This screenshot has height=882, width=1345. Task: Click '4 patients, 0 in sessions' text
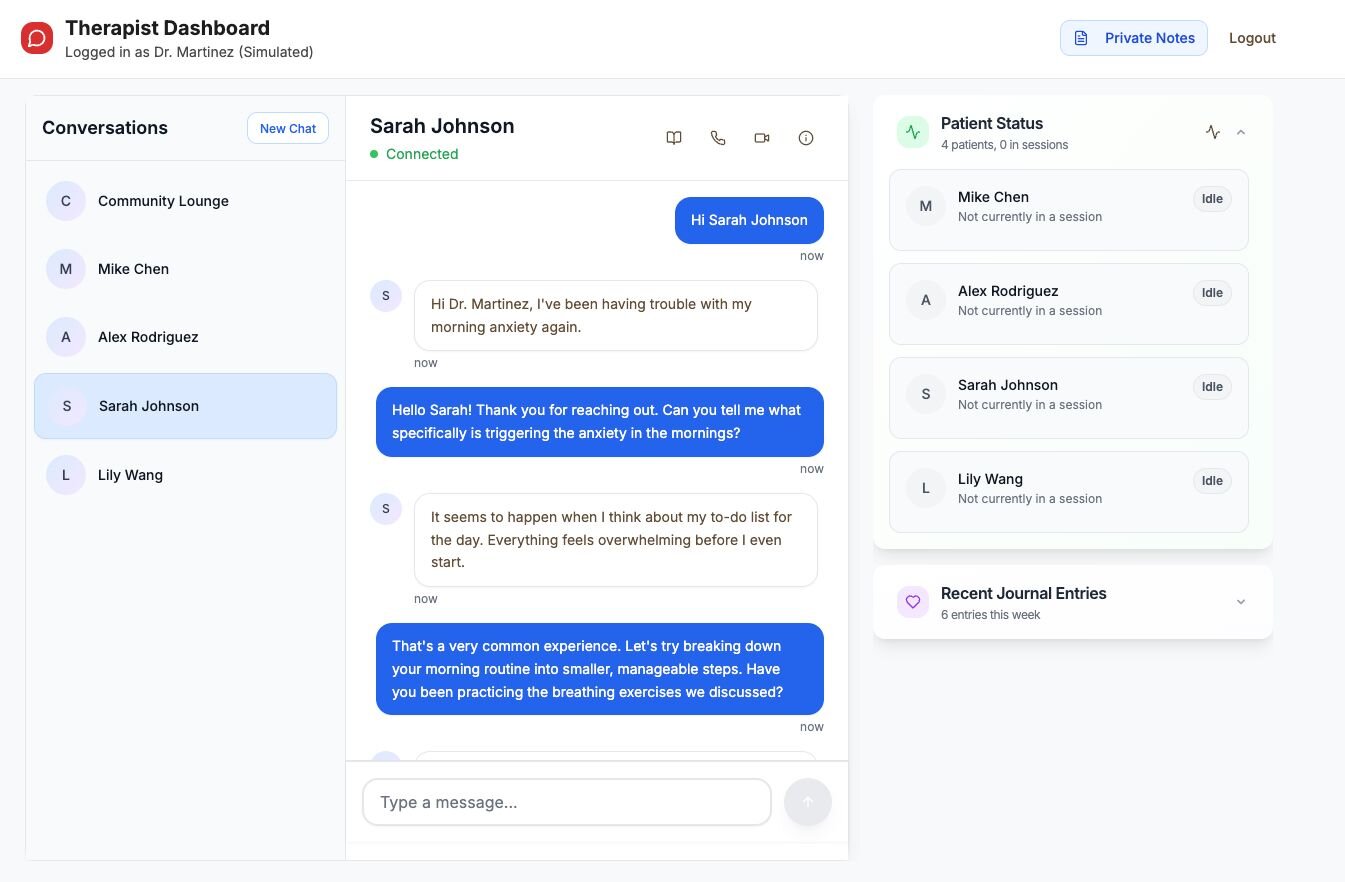pos(1004,145)
